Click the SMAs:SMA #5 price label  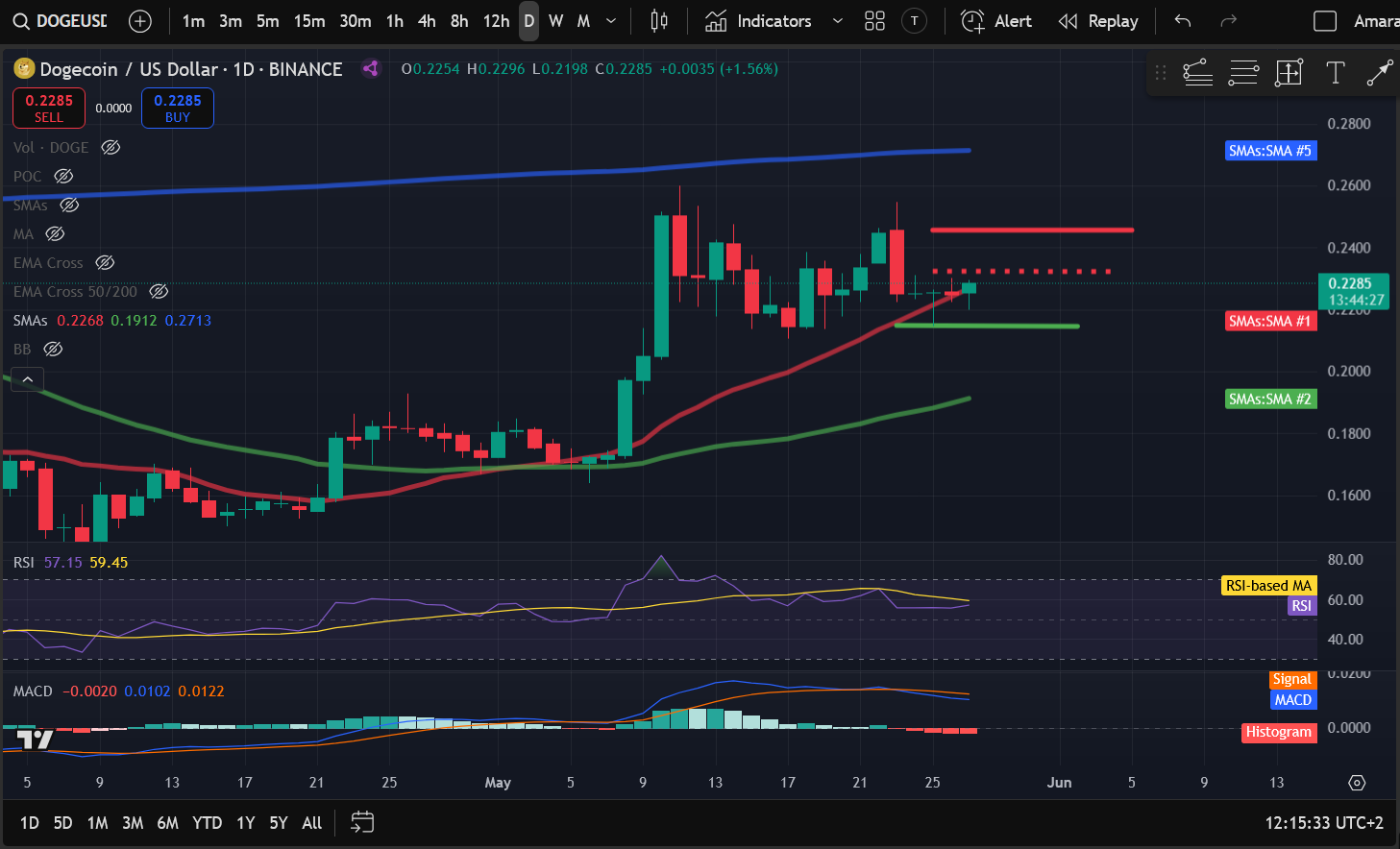(1270, 151)
